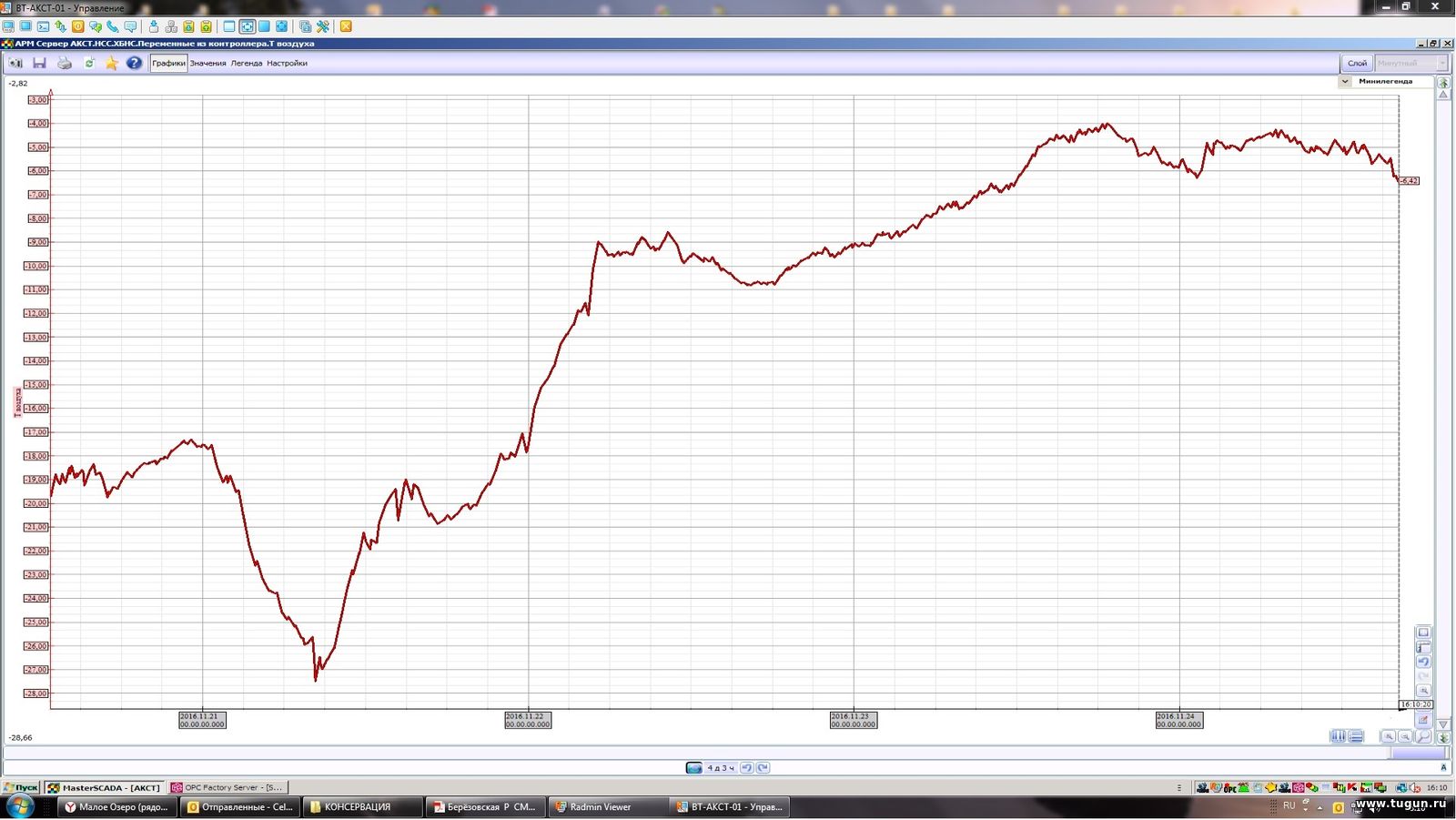Click the chart's down triangle scroll arrow
This screenshot has width=1456, height=820.
point(1443,724)
